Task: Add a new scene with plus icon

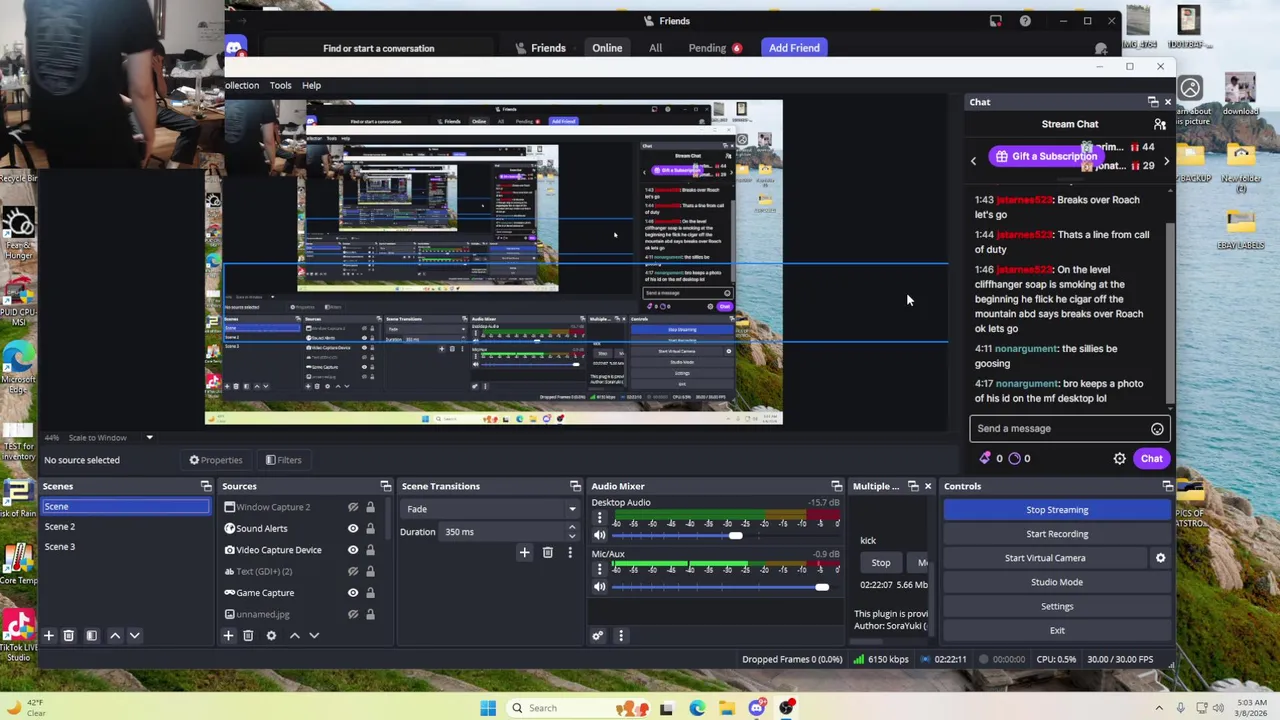Action: click(x=48, y=635)
